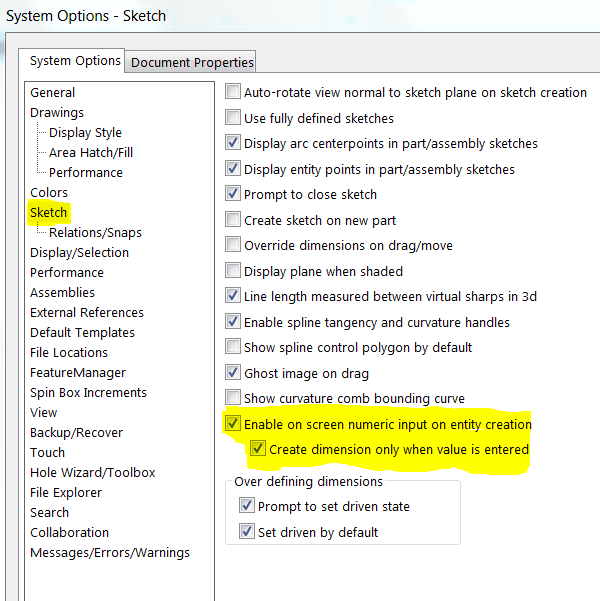Select FeatureManager category
This screenshot has height=601, width=600.
pos(78,373)
